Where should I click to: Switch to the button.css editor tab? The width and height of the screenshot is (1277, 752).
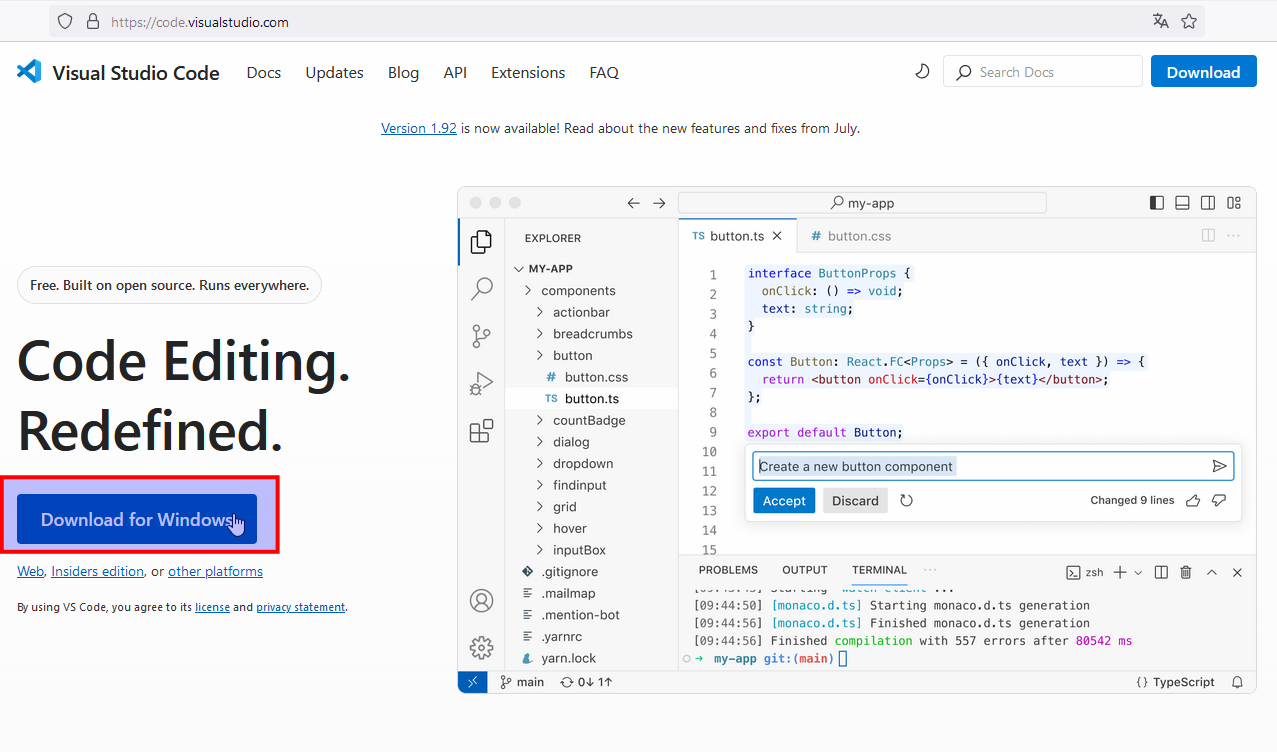click(850, 236)
